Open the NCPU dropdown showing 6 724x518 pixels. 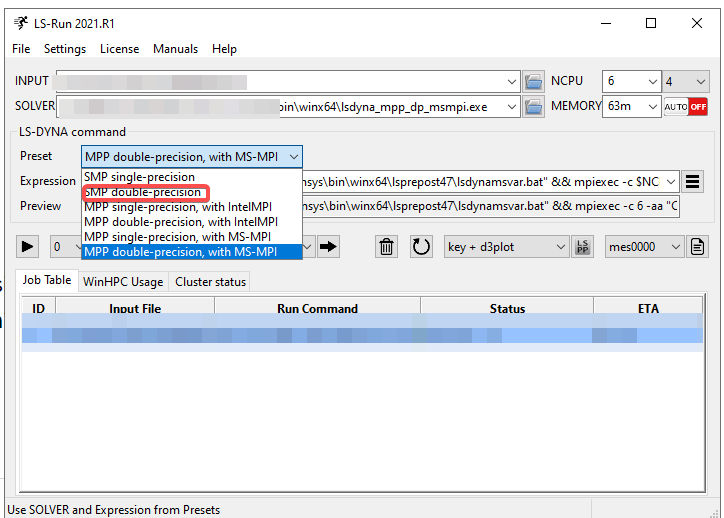coord(632,82)
